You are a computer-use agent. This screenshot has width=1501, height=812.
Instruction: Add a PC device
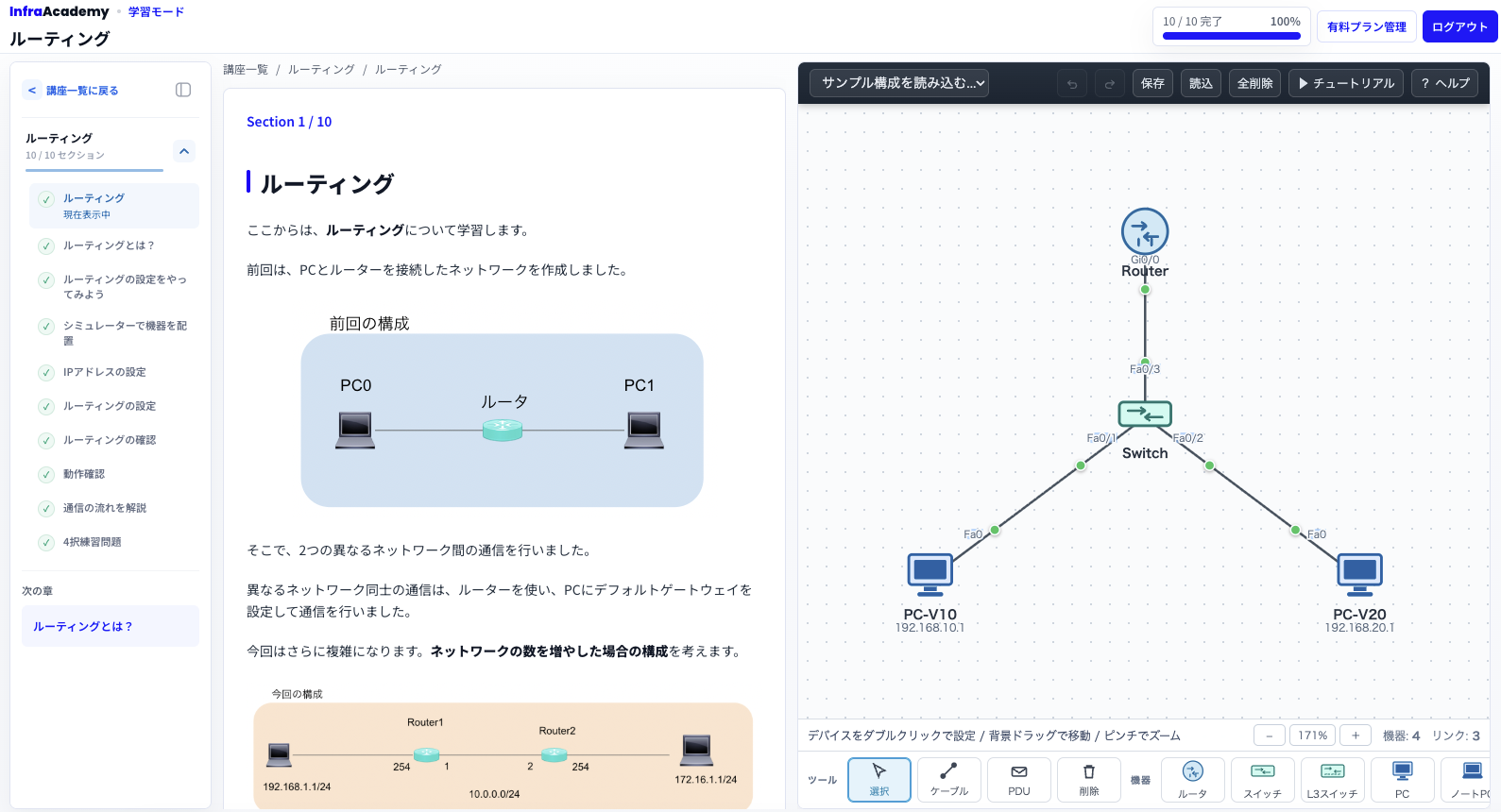[1403, 780]
